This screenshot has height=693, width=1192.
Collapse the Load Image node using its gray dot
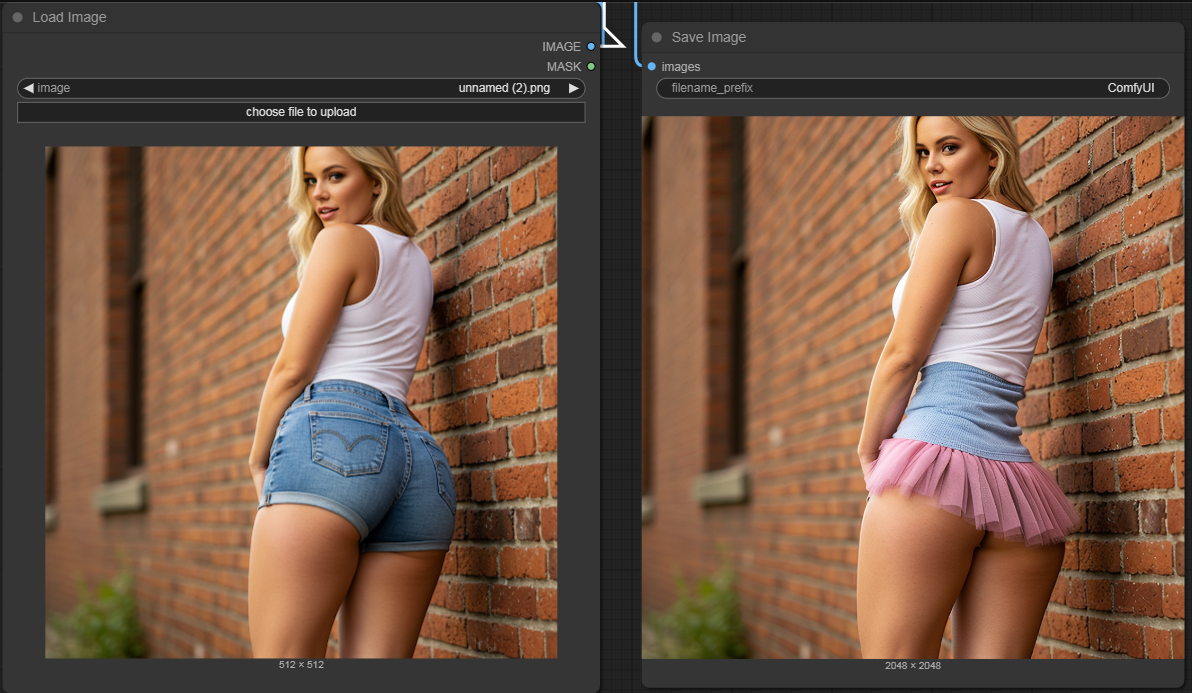[x=18, y=17]
